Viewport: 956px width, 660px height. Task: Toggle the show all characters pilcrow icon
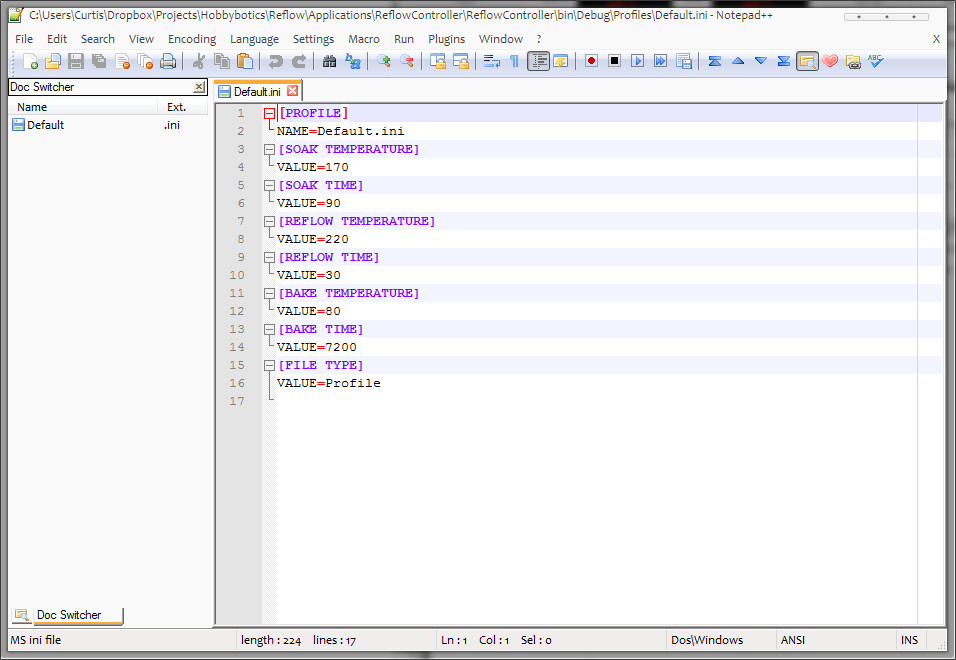[x=514, y=61]
